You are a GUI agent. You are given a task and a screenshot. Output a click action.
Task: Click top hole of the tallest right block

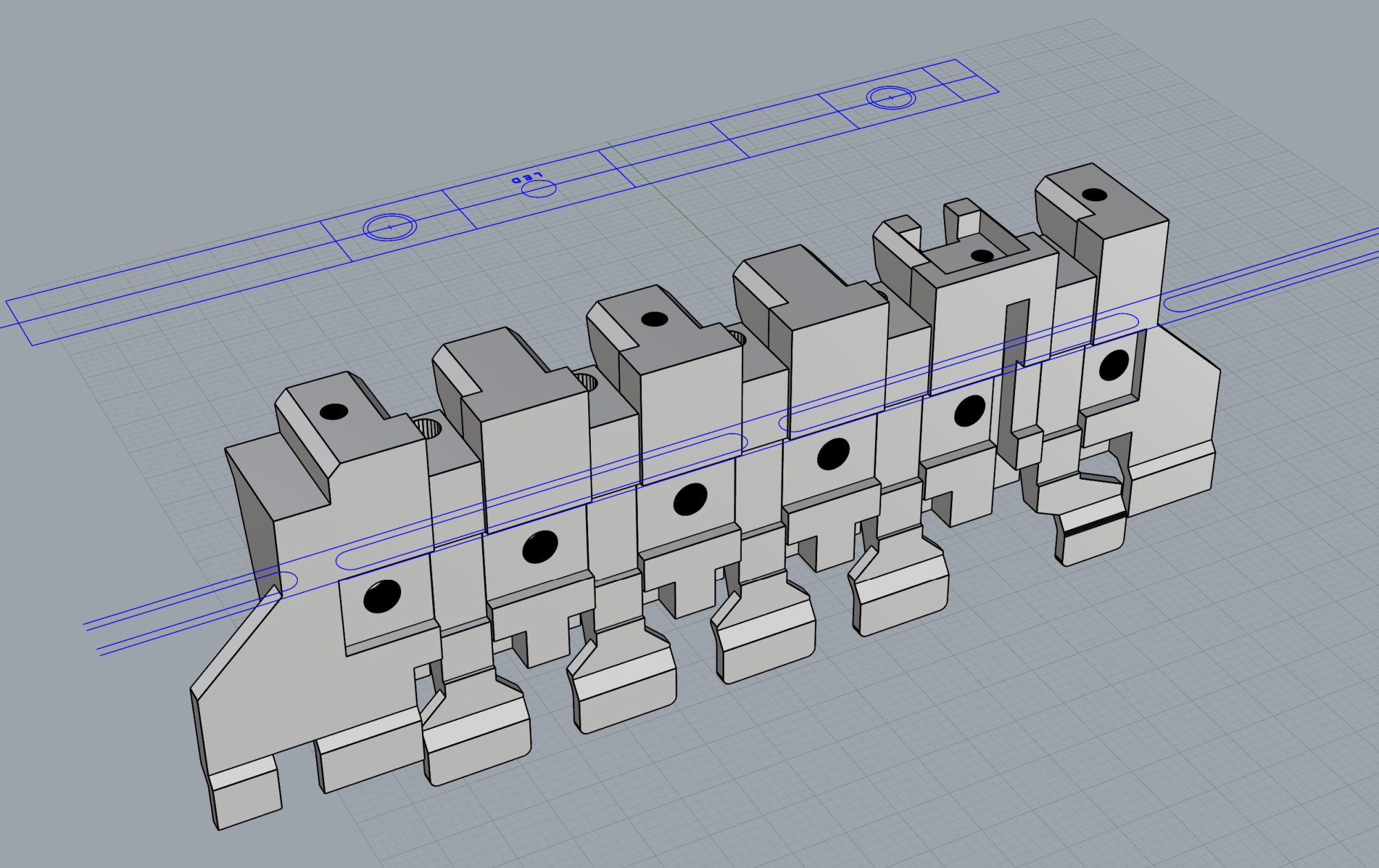1094,195
